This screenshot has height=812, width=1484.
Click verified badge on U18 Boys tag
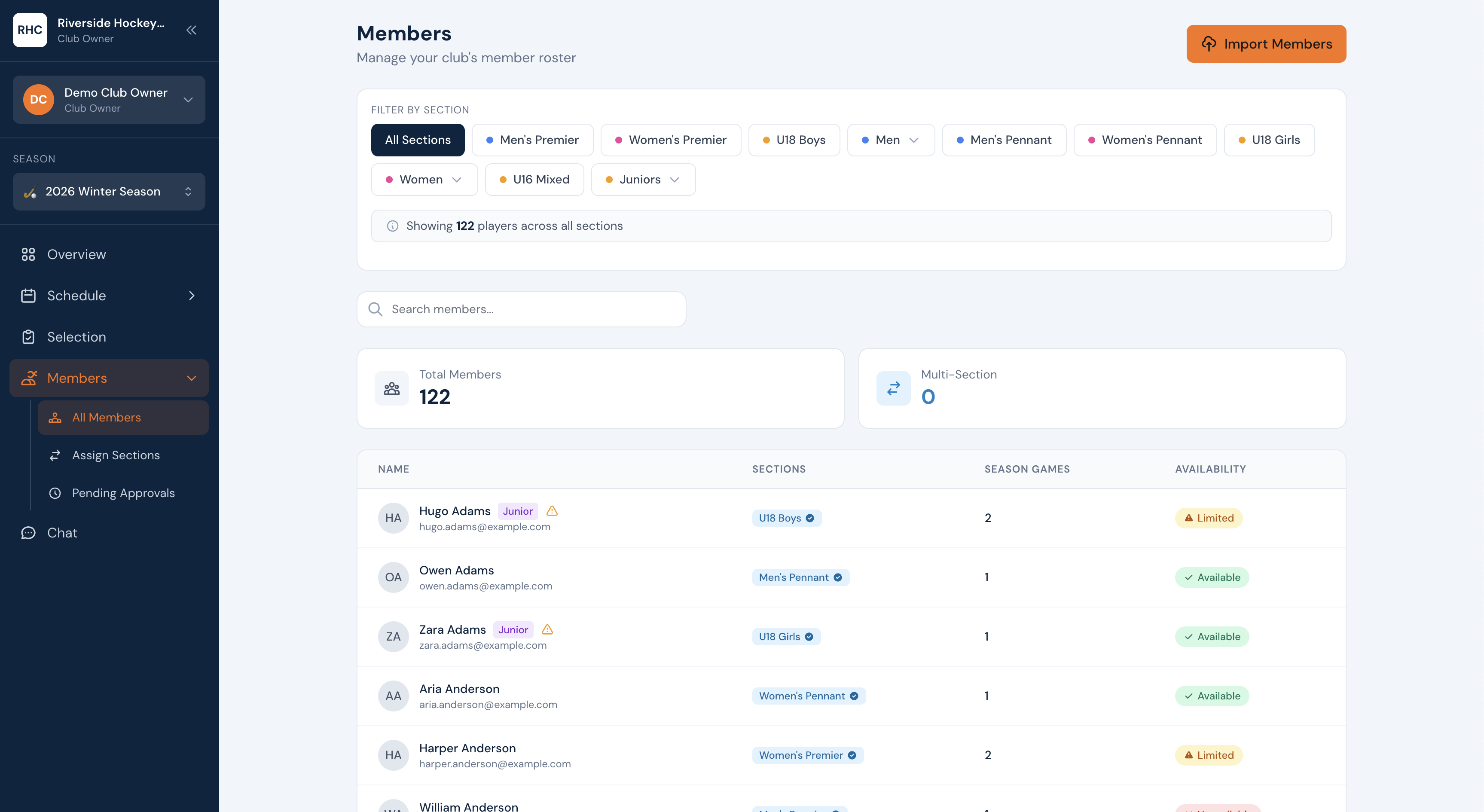click(x=810, y=518)
